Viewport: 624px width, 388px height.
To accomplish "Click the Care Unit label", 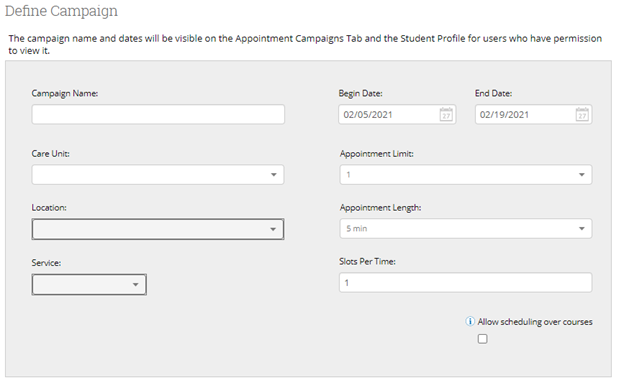I will coord(51,154).
